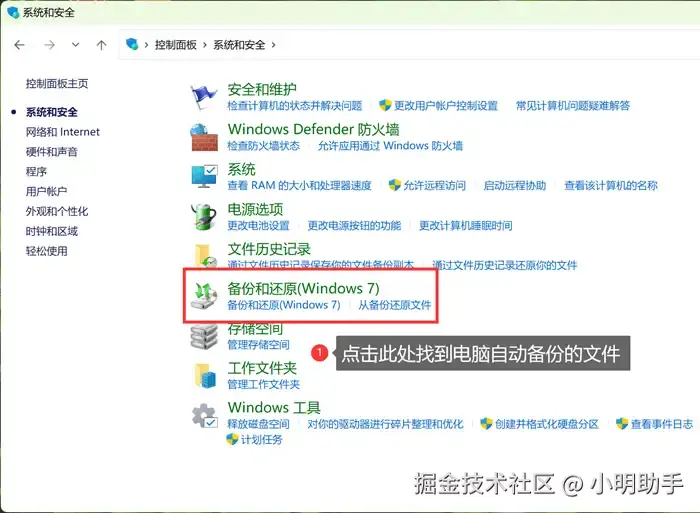This screenshot has width=700, height=513.
Task: Open 程序 category in the sidebar
Action: click(36, 171)
